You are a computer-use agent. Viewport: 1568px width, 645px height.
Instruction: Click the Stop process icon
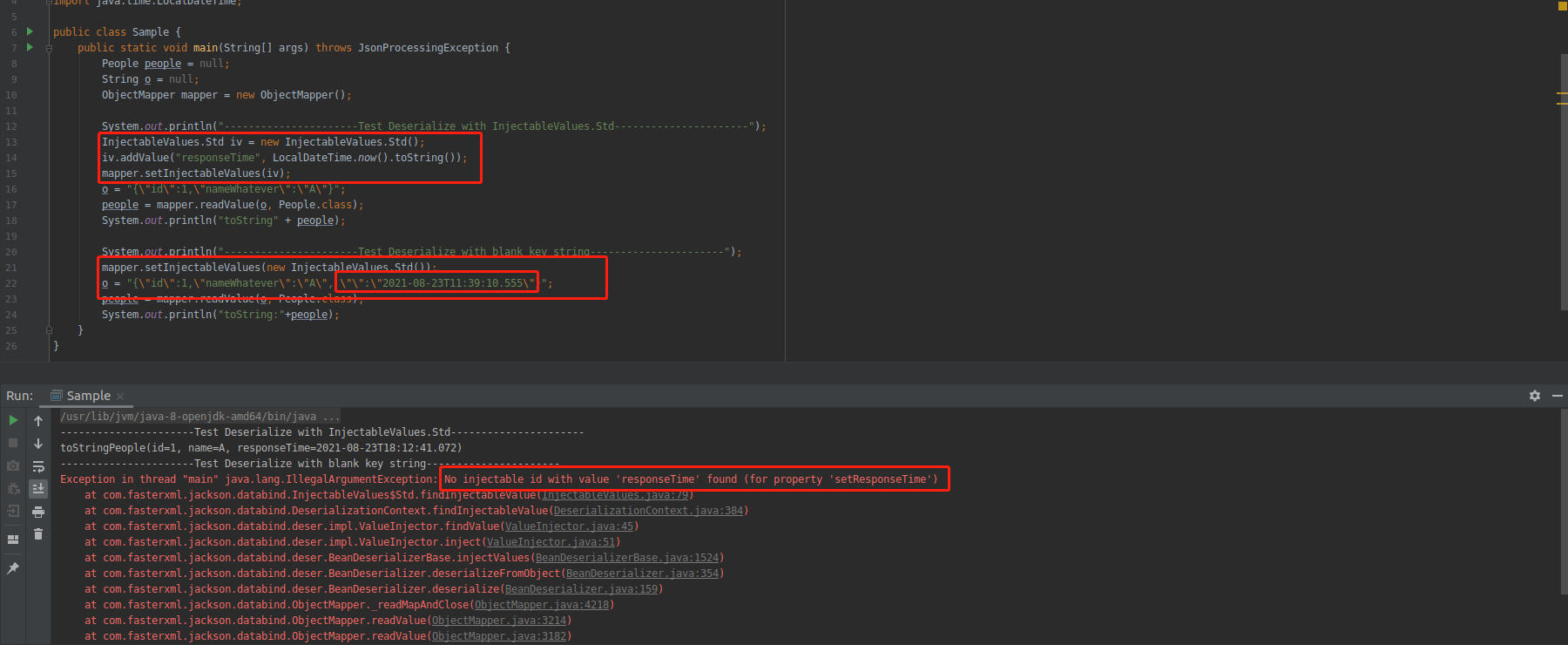[13, 443]
